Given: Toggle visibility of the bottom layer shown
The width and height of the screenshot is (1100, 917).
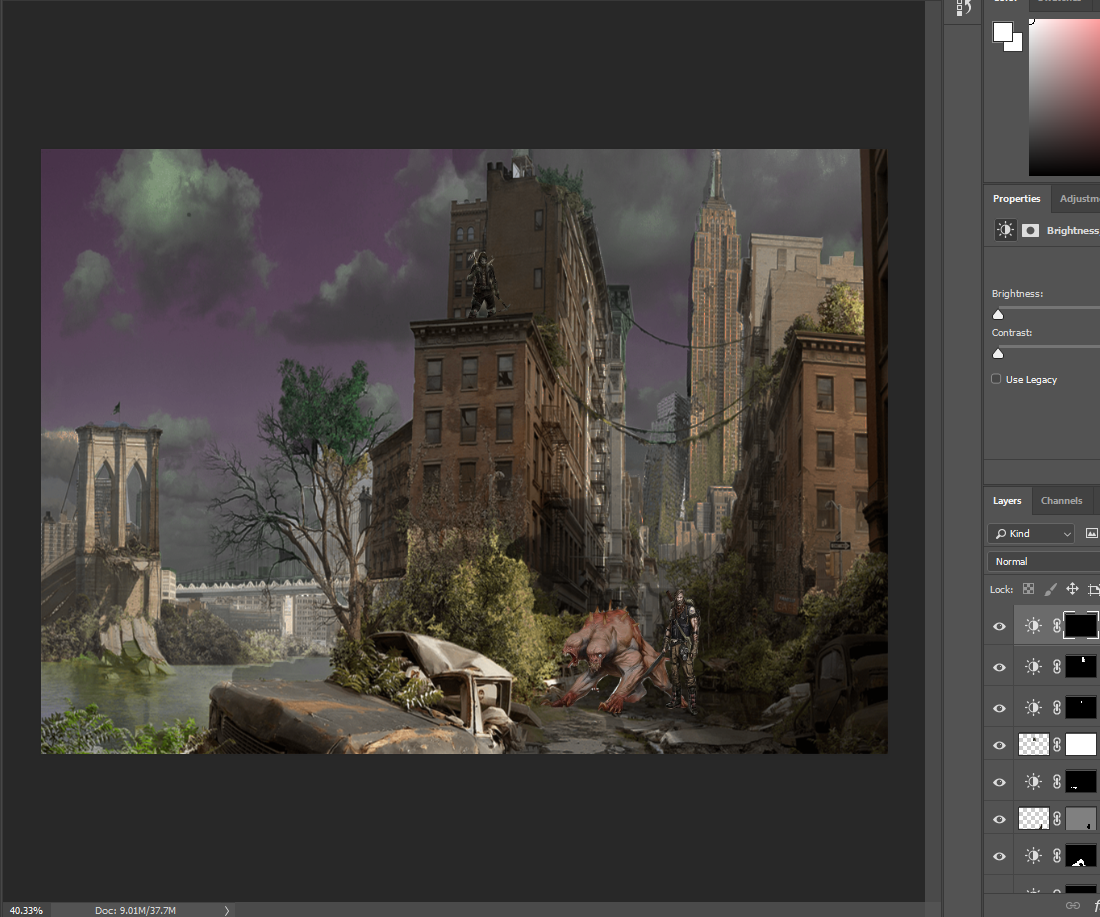Looking at the screenshot, I should coord(998,856).
